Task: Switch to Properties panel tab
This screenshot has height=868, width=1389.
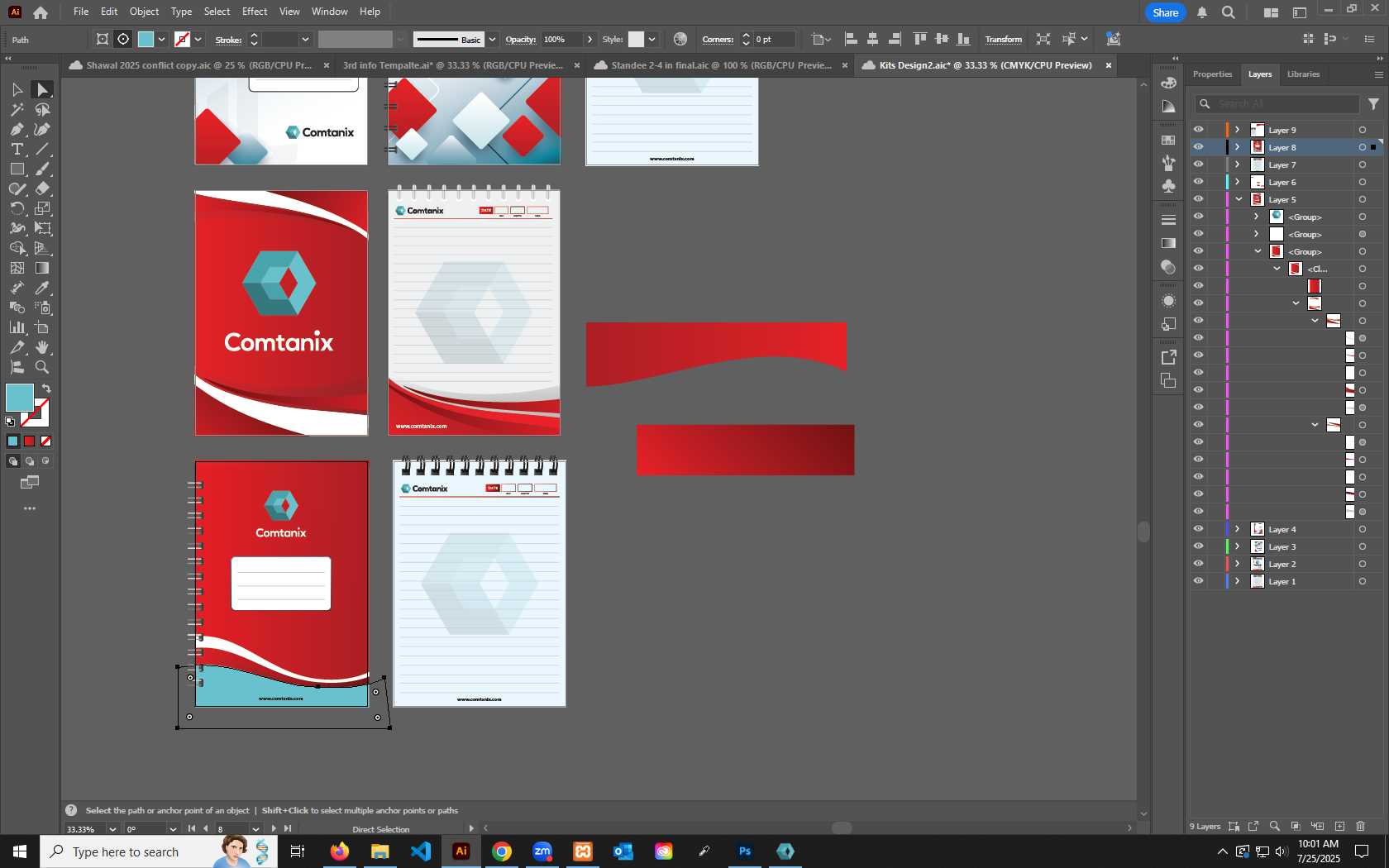Action: 1212,74
